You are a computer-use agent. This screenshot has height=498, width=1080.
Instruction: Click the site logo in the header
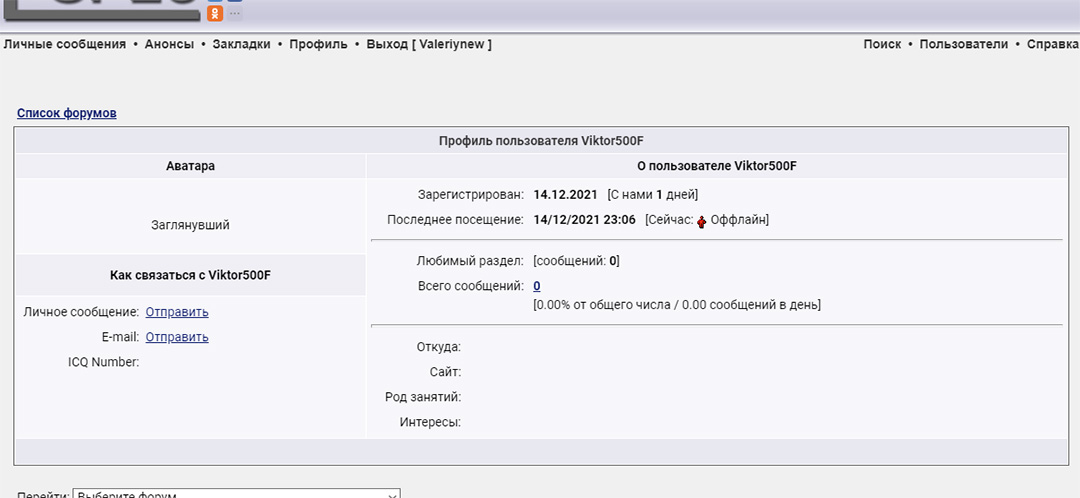tap(100, 10)
